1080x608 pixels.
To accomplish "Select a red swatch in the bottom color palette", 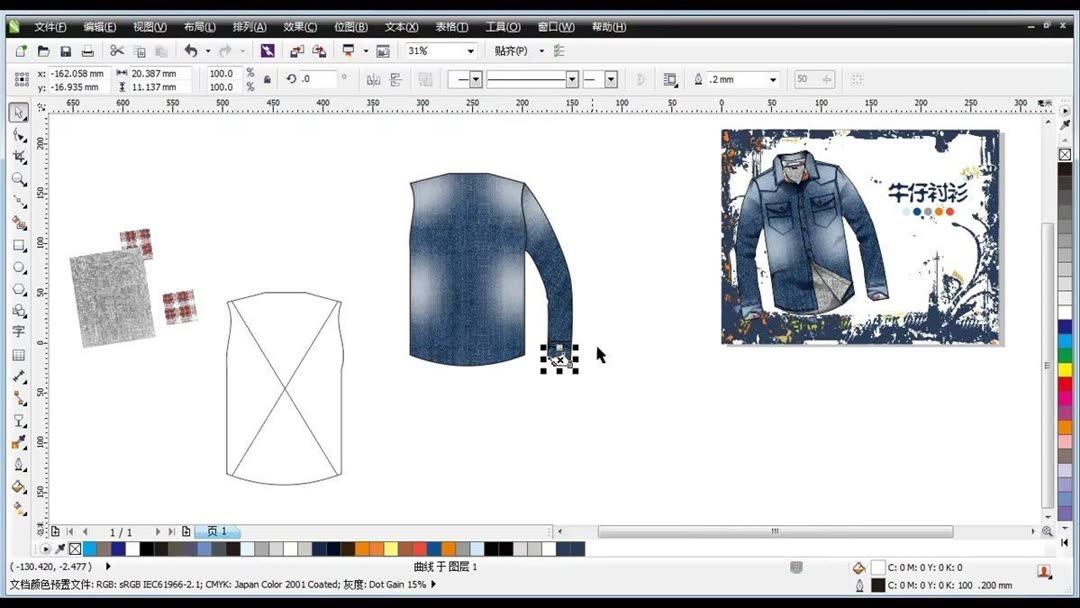I will pos(420,548).
